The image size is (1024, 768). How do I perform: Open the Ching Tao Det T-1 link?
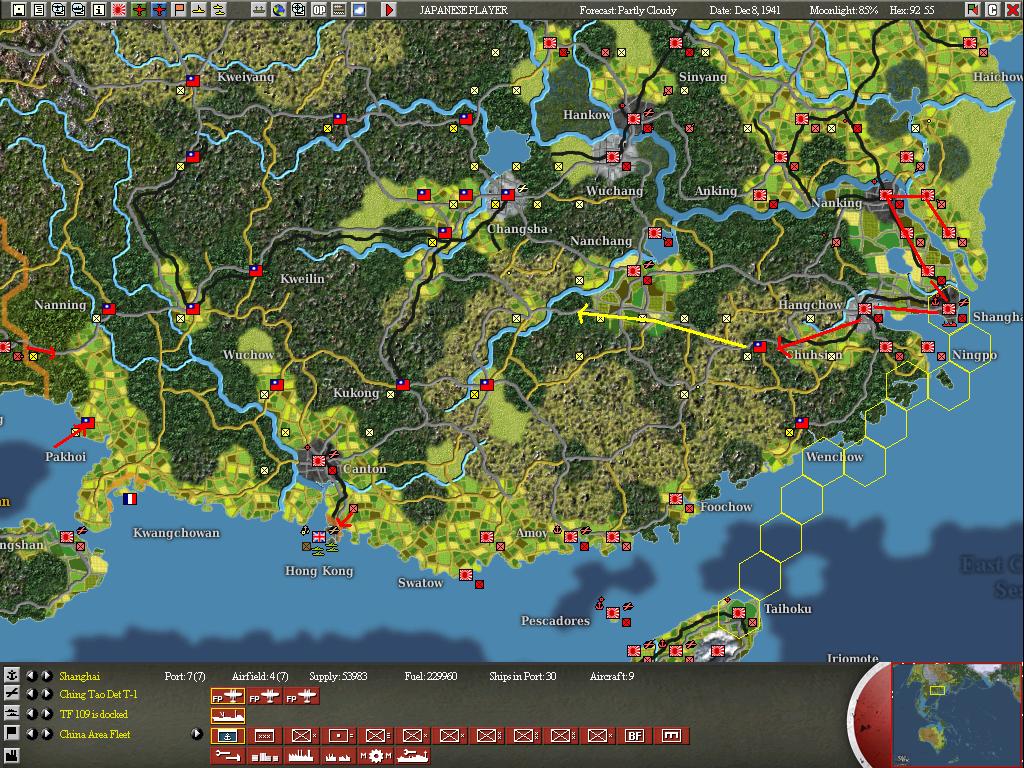pyautogui.click(x=99, y=694)
